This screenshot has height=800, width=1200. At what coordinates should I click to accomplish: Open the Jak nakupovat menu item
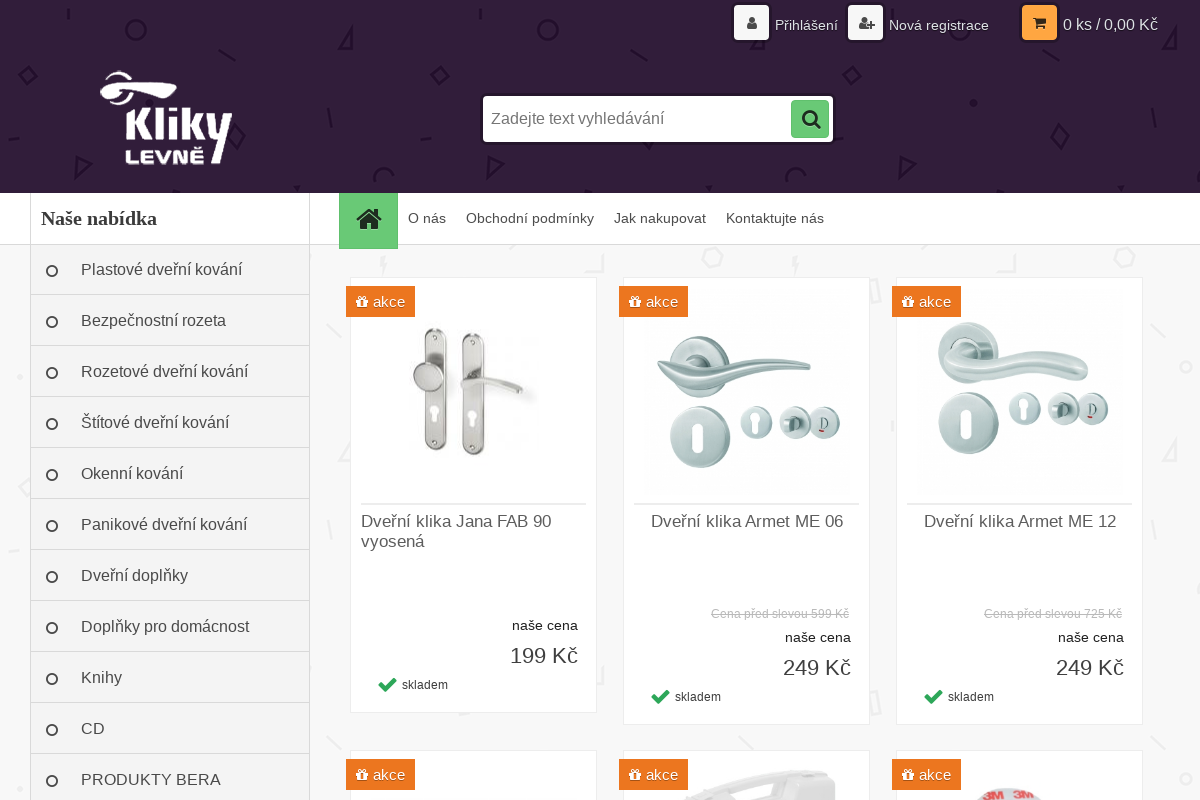click(660, 219)
